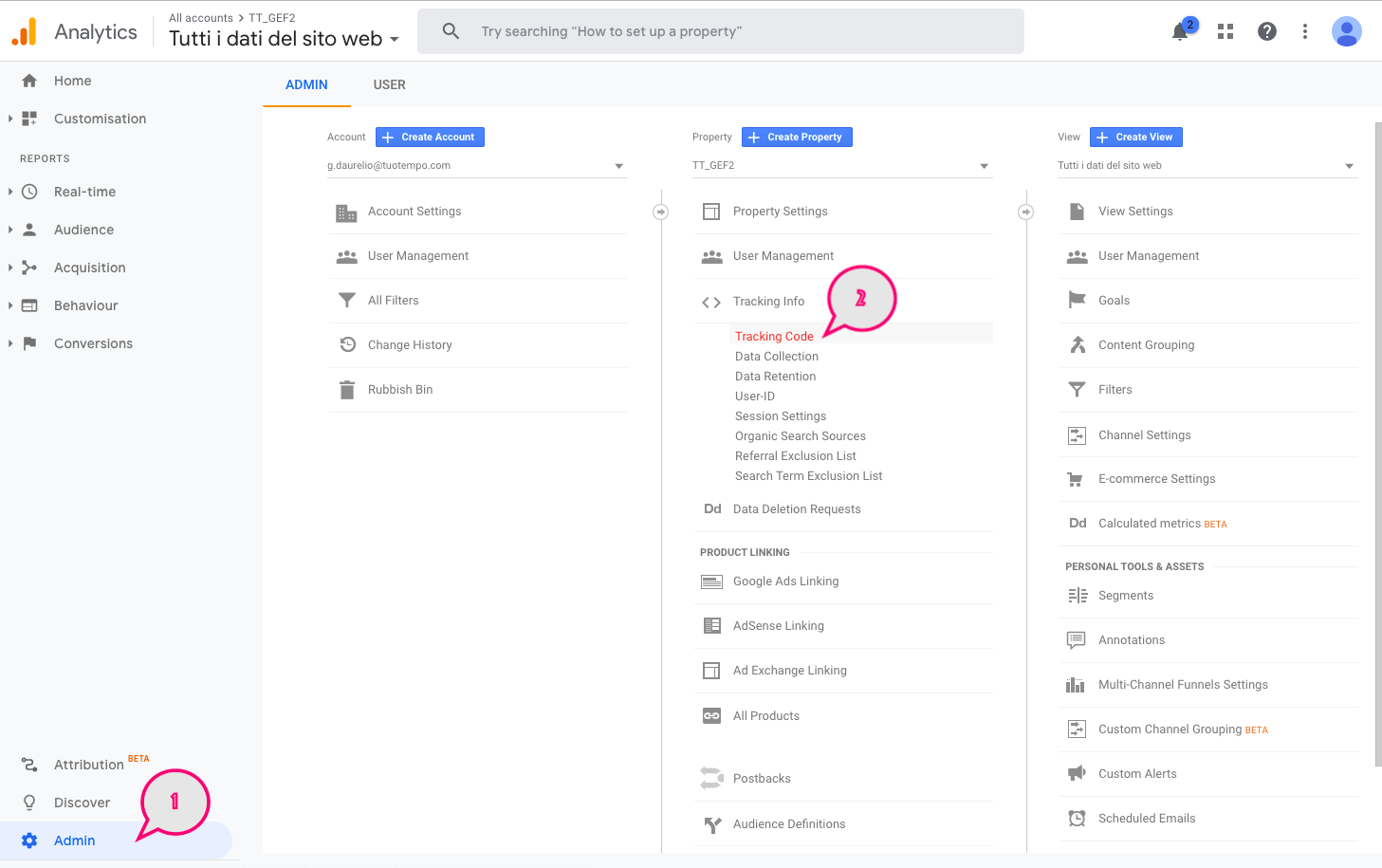Click the Rubbish Bin trash icon
1382x868 pixels.
(x=347, y=390)
